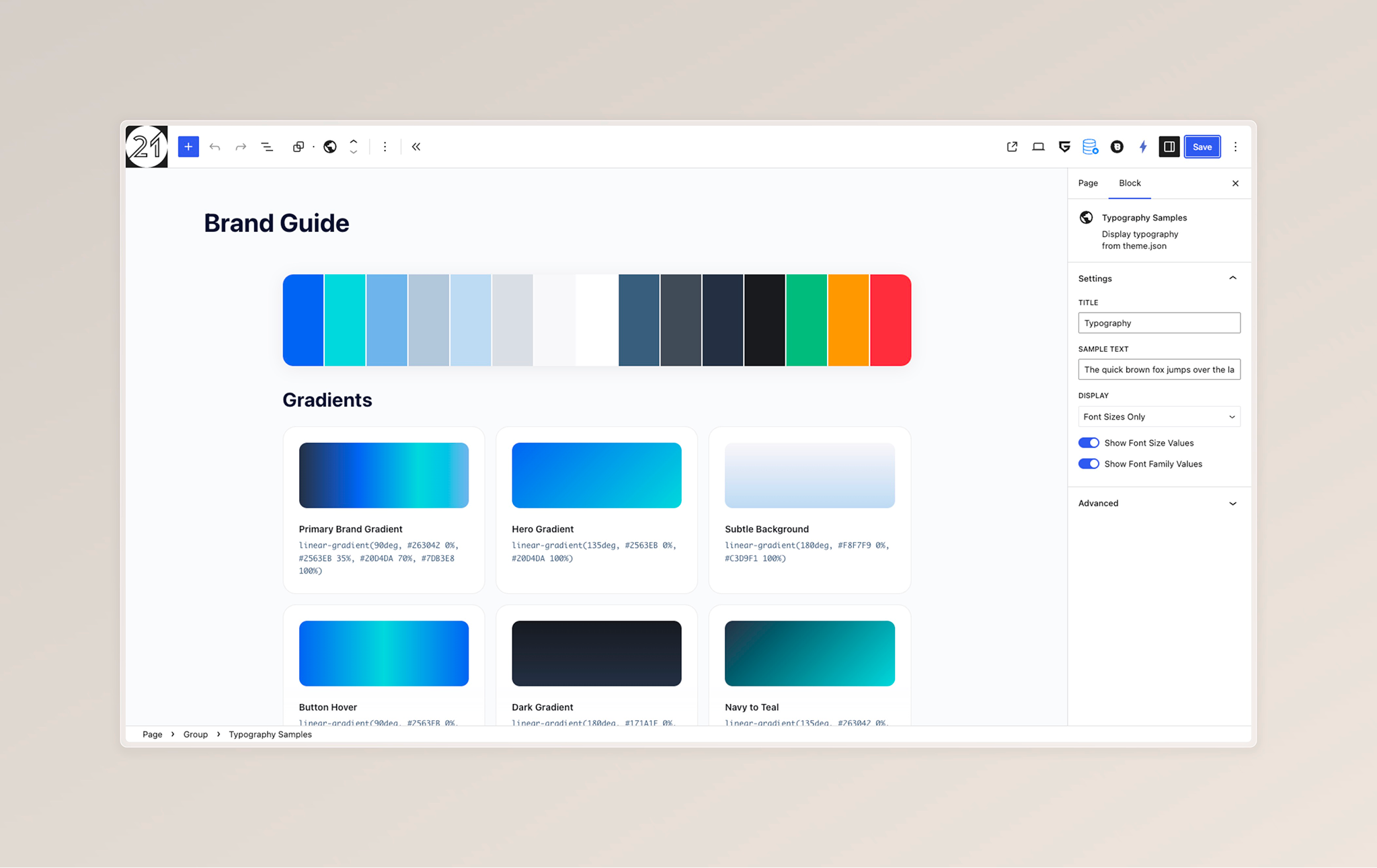This screenshot has width=1377, height=868.
Task: Click Typography Samples in the breadcrumb
Action: click(270, 734)
